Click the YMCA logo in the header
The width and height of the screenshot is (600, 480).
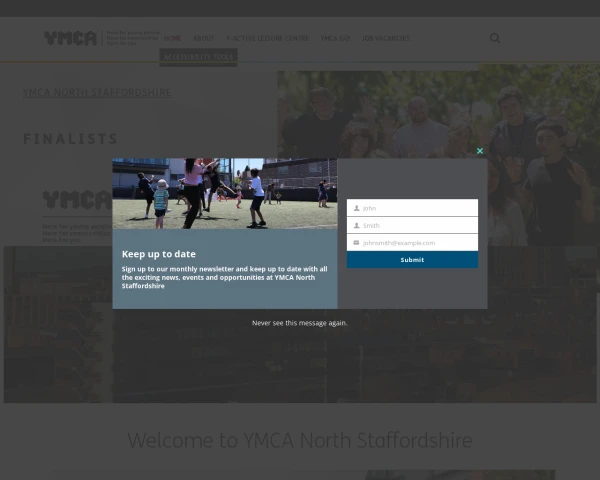pyautogui.click(x=101, y=38)
